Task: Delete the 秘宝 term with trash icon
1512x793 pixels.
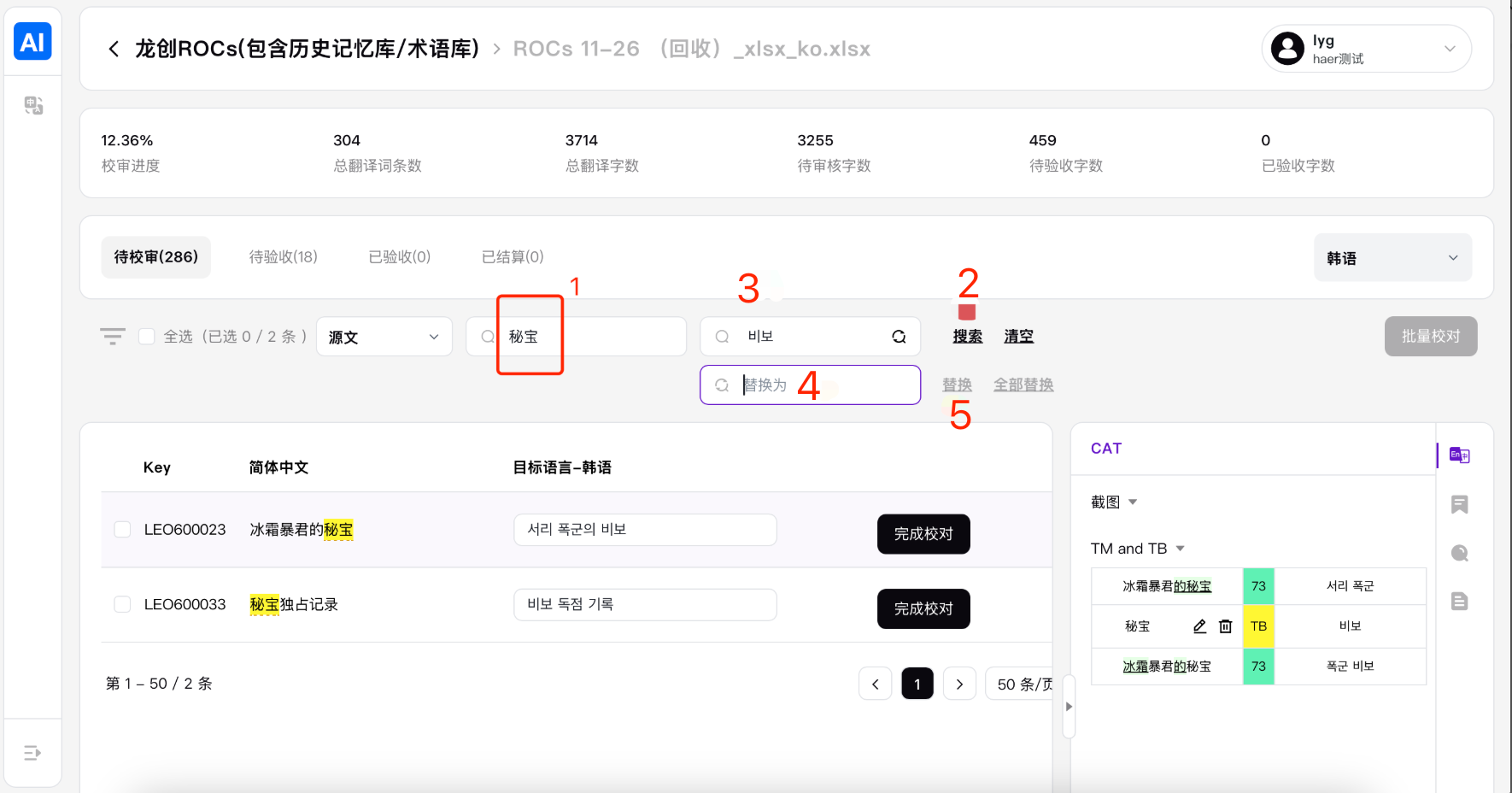Action: click(x=1225, y=626)
